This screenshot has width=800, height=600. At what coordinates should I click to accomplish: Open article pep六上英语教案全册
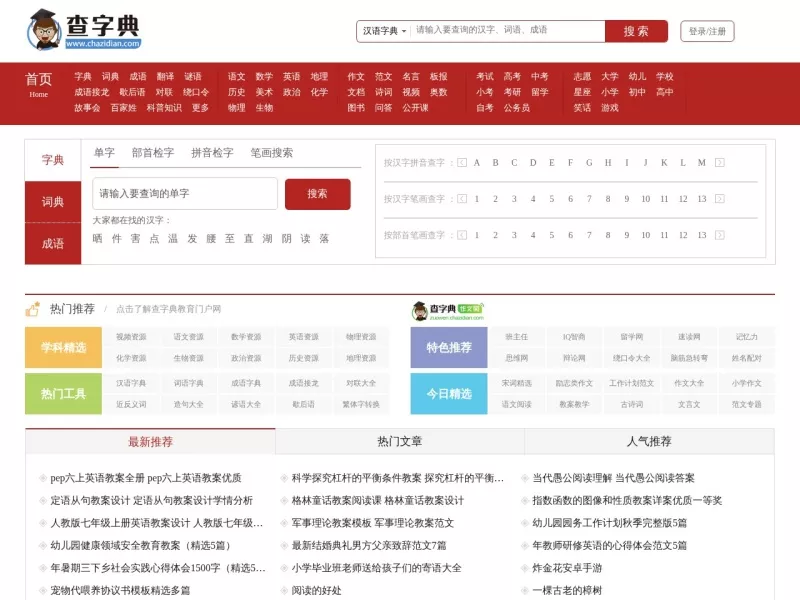tap(146, 478)
